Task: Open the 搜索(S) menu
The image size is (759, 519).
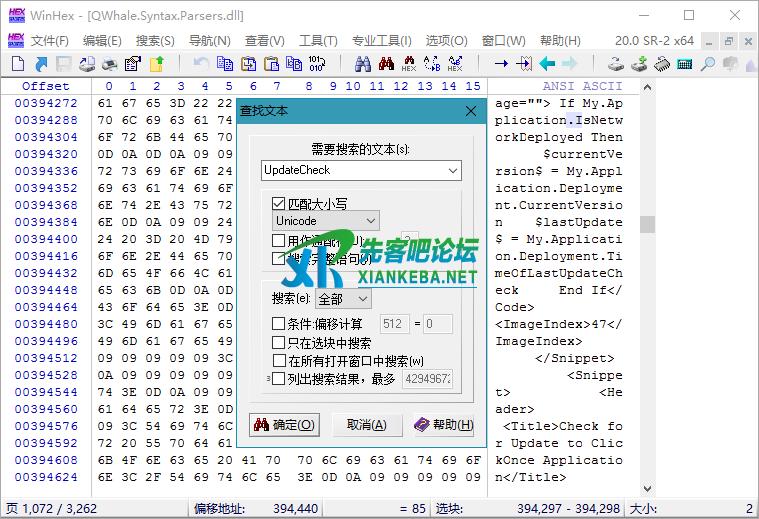Action: (x=155, y=41)
